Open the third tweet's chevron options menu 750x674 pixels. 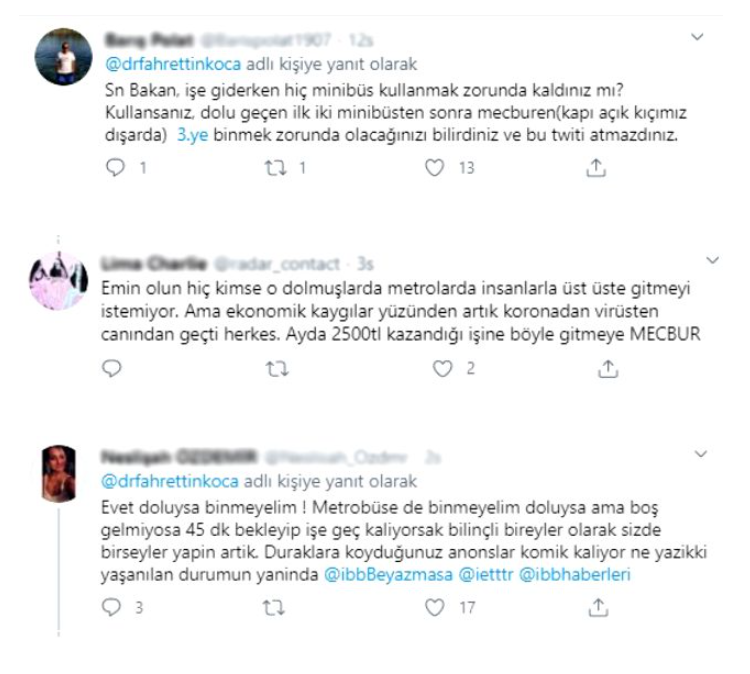pos(701,454)
